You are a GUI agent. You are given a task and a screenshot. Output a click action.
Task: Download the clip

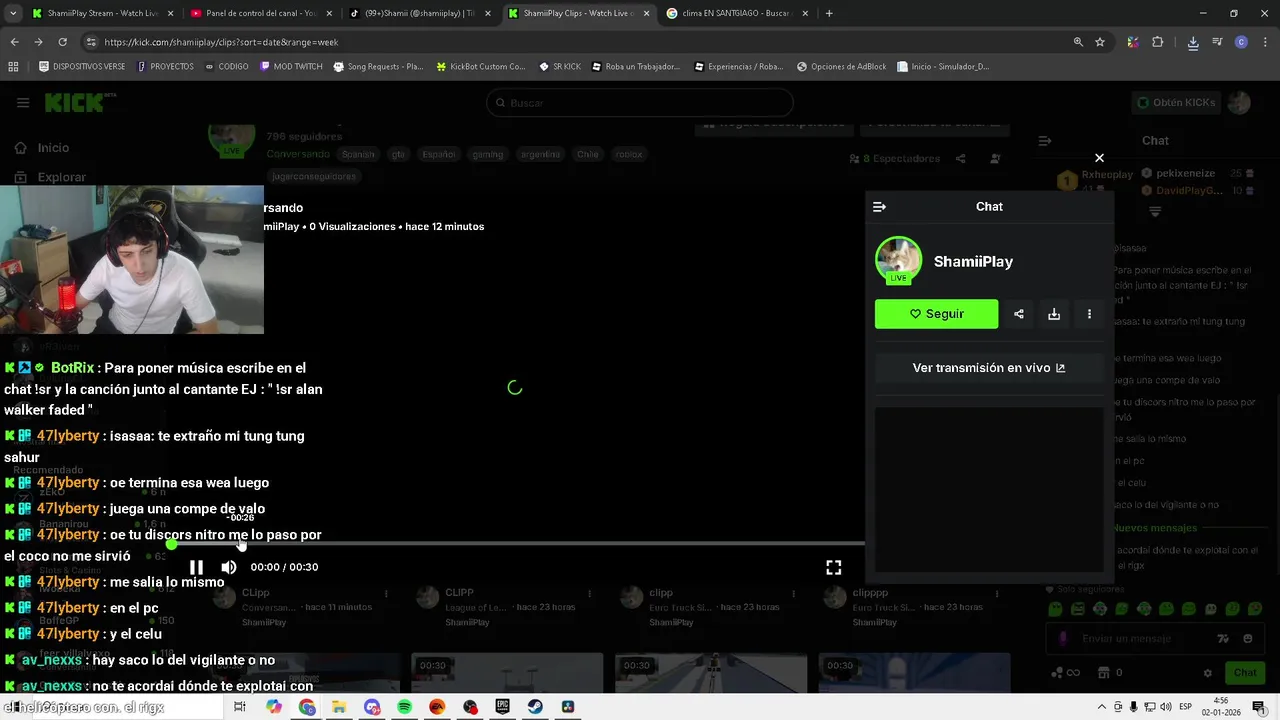pyautogui.click(x=1054, y=314)
